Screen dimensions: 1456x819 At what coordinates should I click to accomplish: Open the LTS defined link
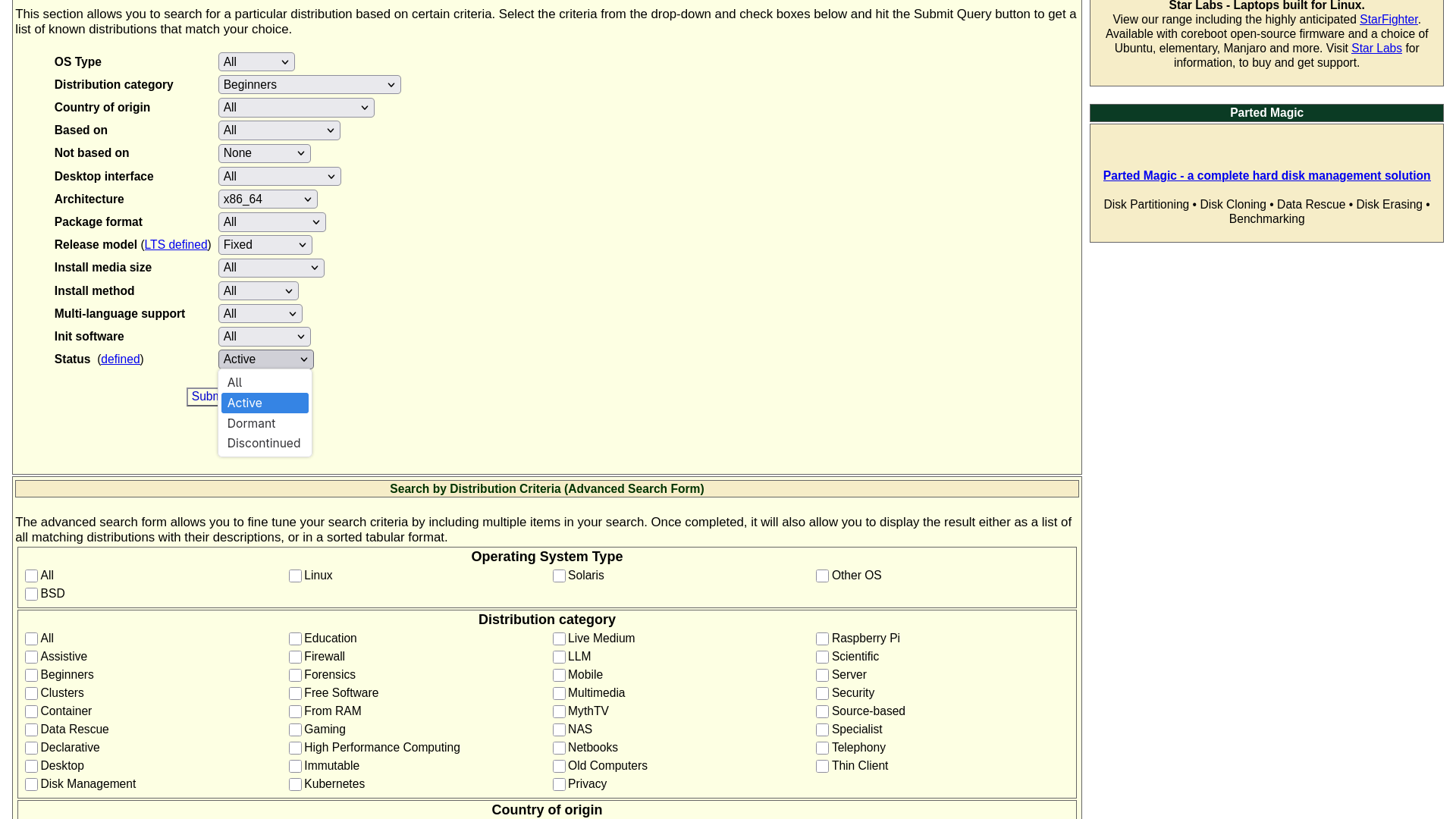pos(175,244)
